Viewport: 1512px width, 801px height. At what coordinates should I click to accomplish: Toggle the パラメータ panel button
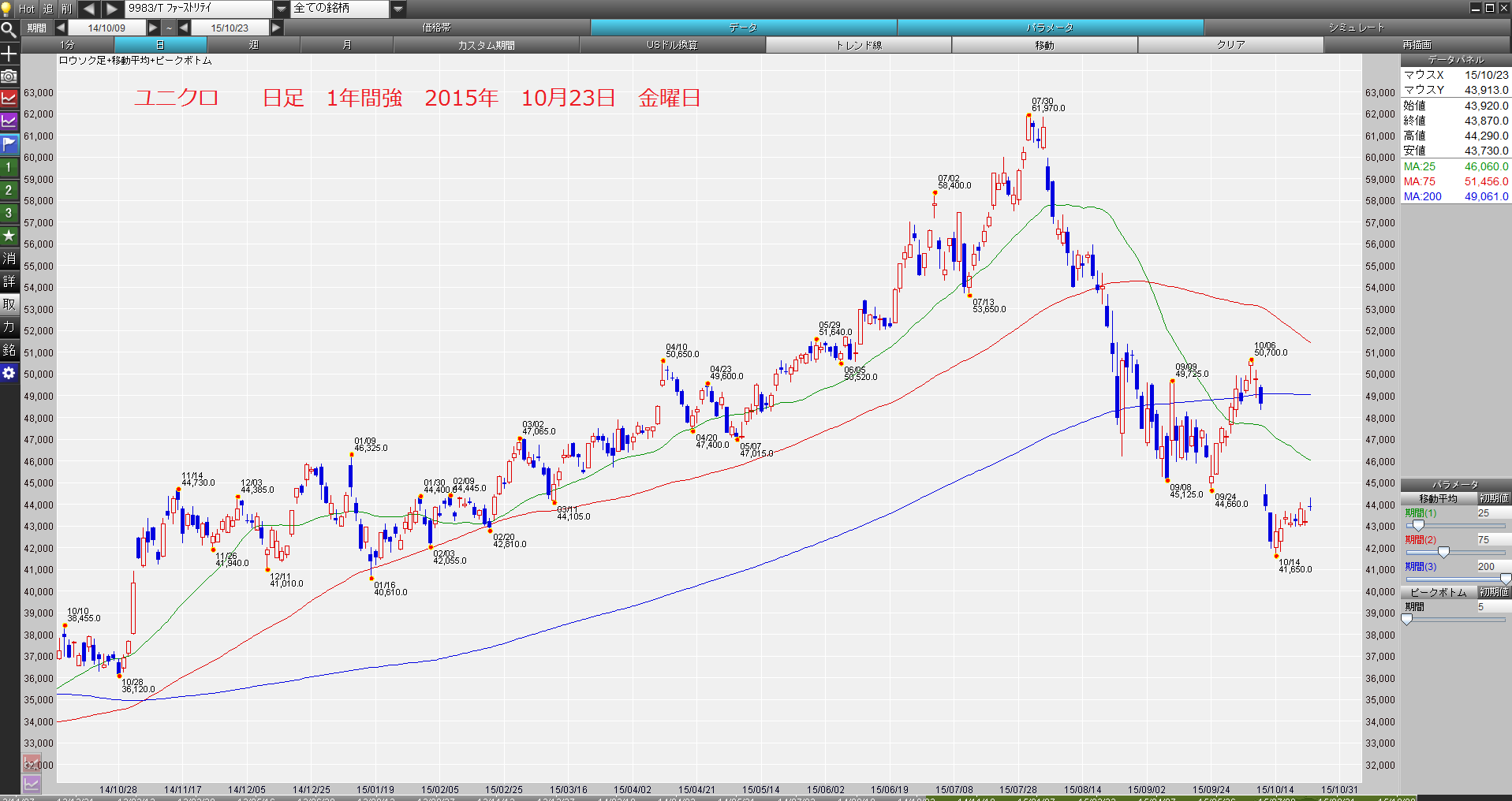(x=1050, y=28)
